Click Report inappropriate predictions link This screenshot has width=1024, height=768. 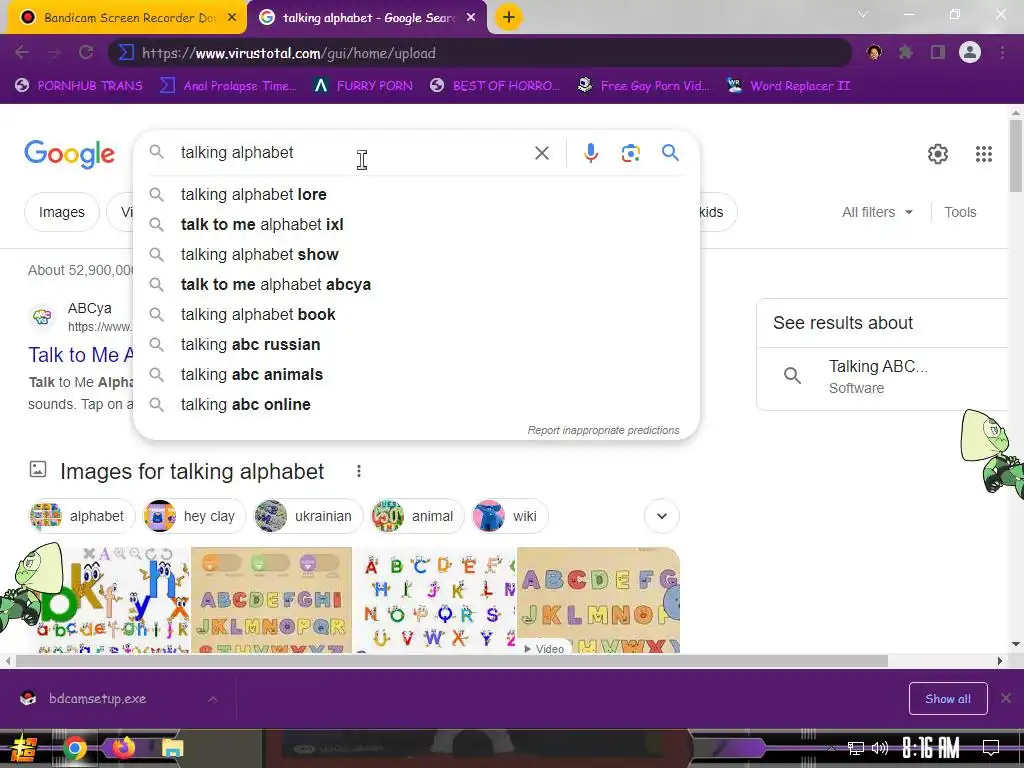(x=603, y=430)
